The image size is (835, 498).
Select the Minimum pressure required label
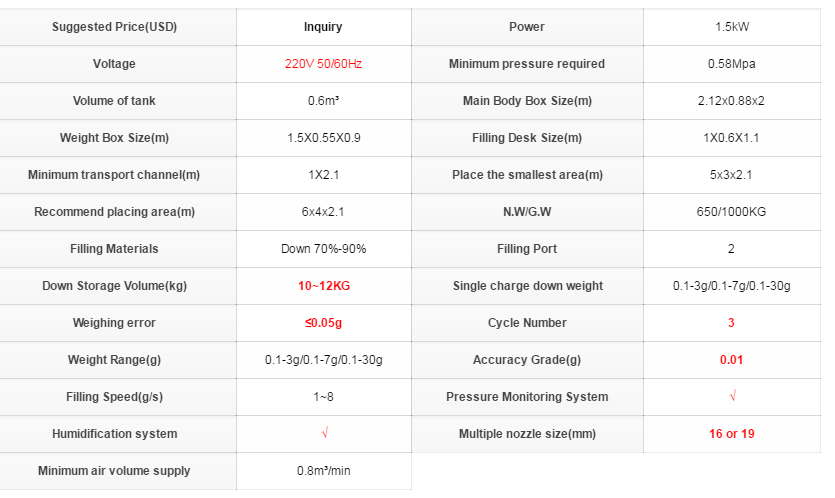pos(526,64)
